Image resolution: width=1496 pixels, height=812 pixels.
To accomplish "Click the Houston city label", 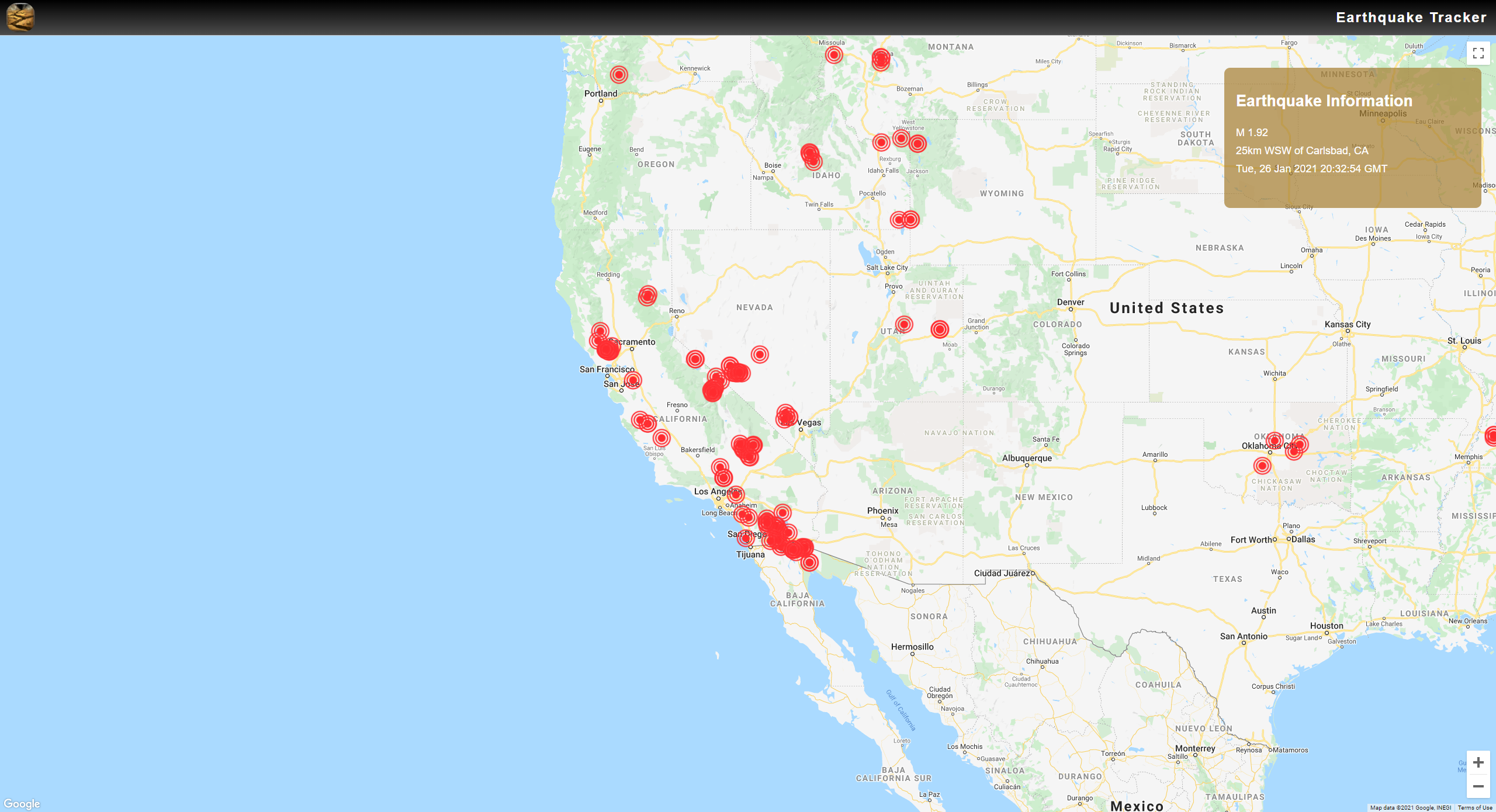I will coord(1327,626).
